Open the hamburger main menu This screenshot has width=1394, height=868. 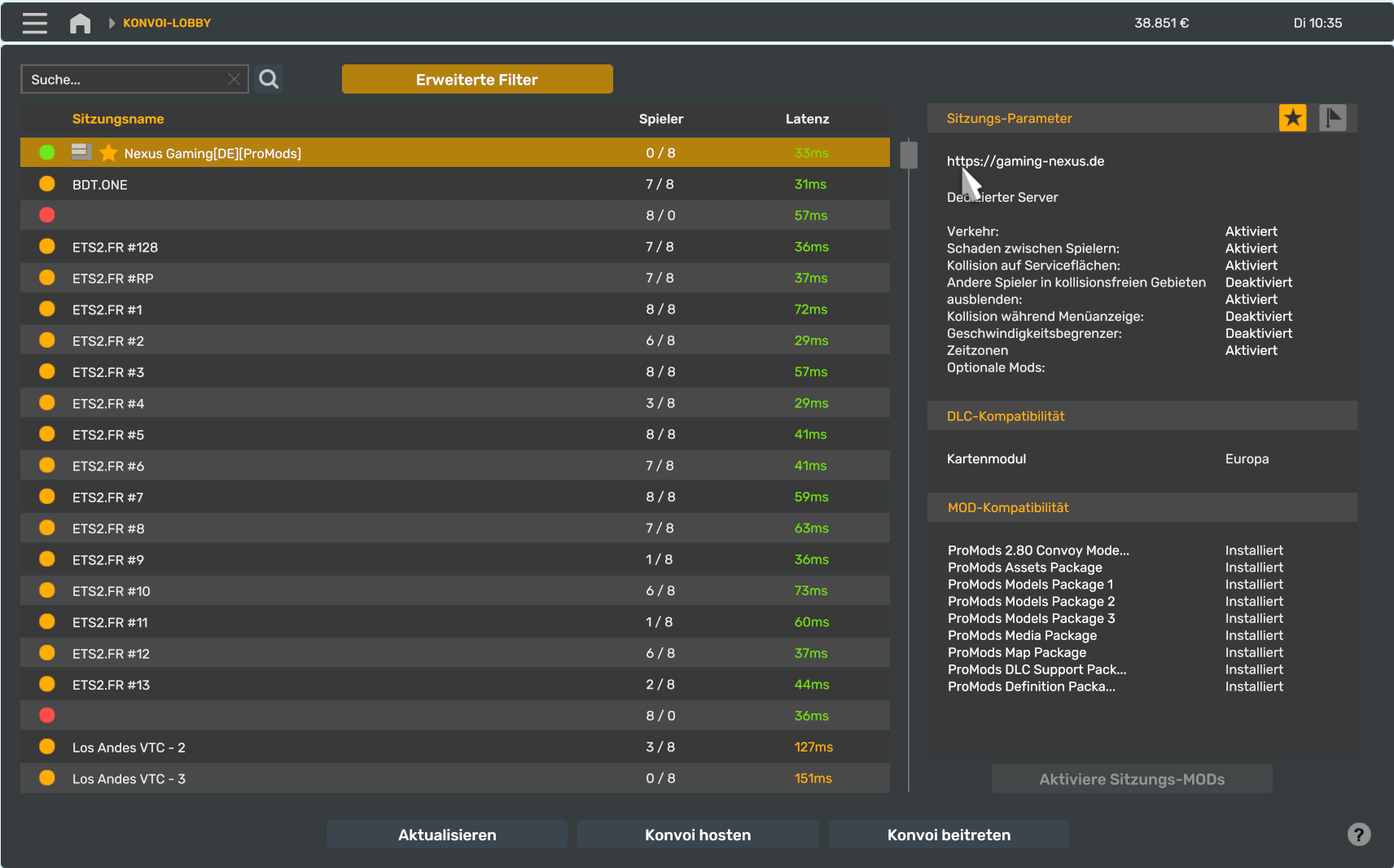pyautogui.click(x=34, y=23)
